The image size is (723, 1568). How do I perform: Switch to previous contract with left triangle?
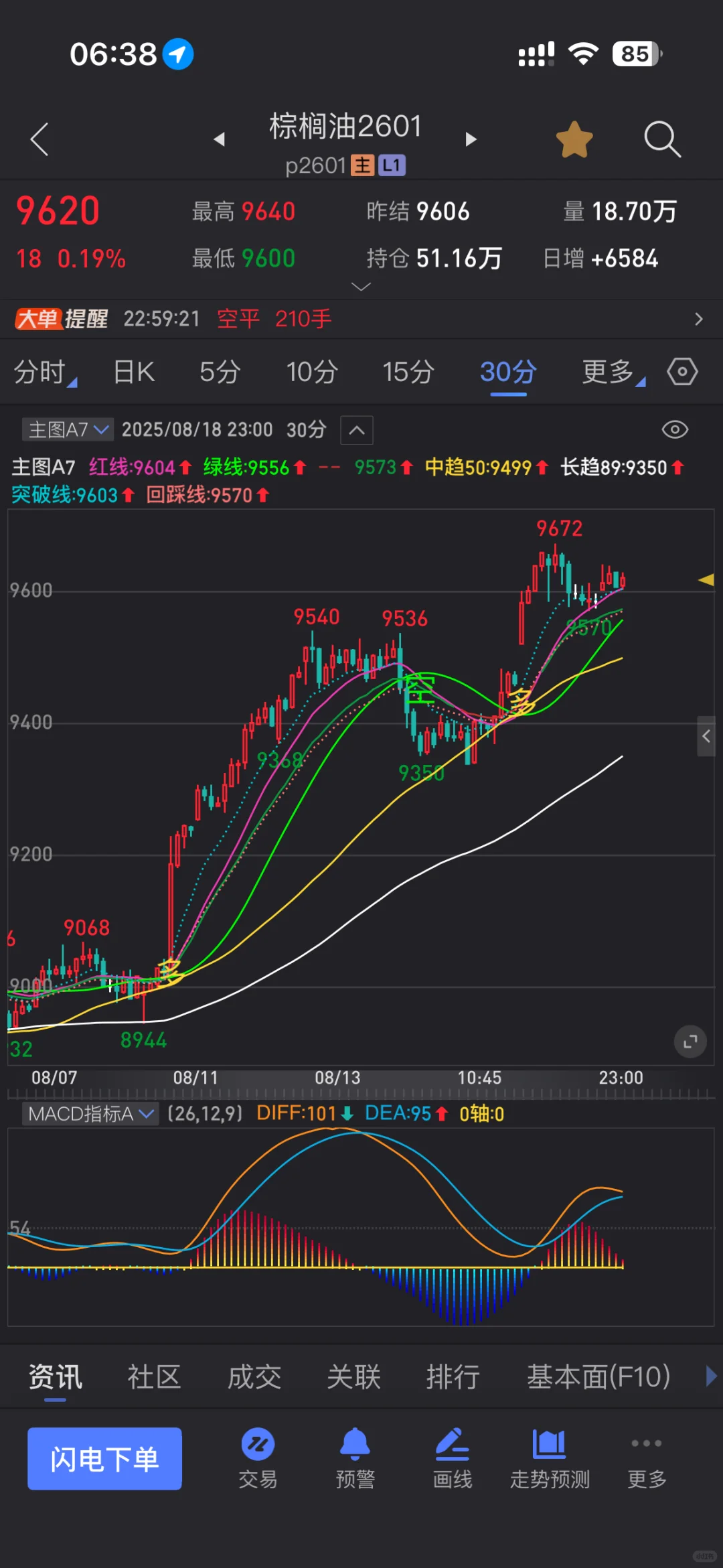(219, 139)
